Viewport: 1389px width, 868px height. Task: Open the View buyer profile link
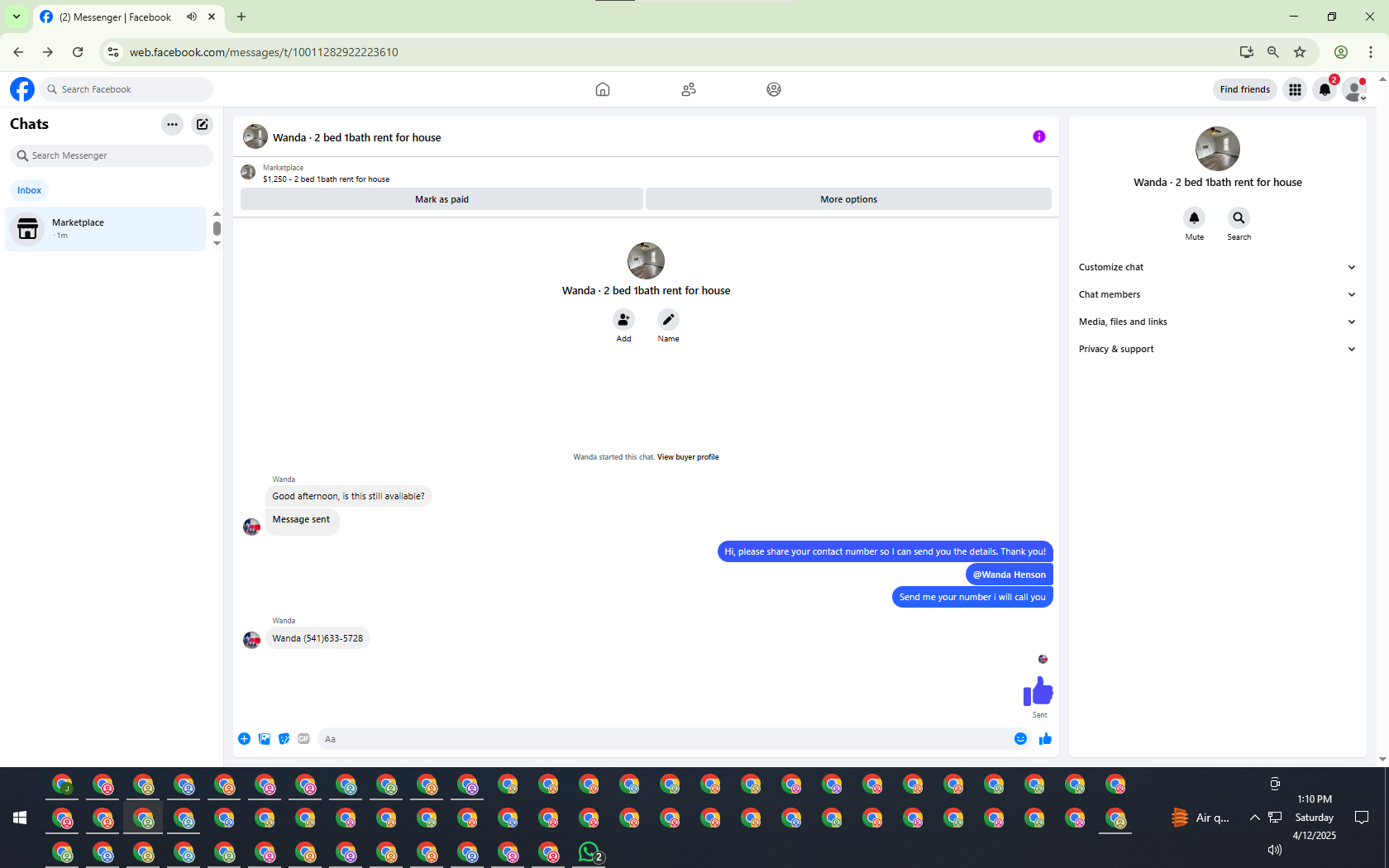[x=688, y=457]
